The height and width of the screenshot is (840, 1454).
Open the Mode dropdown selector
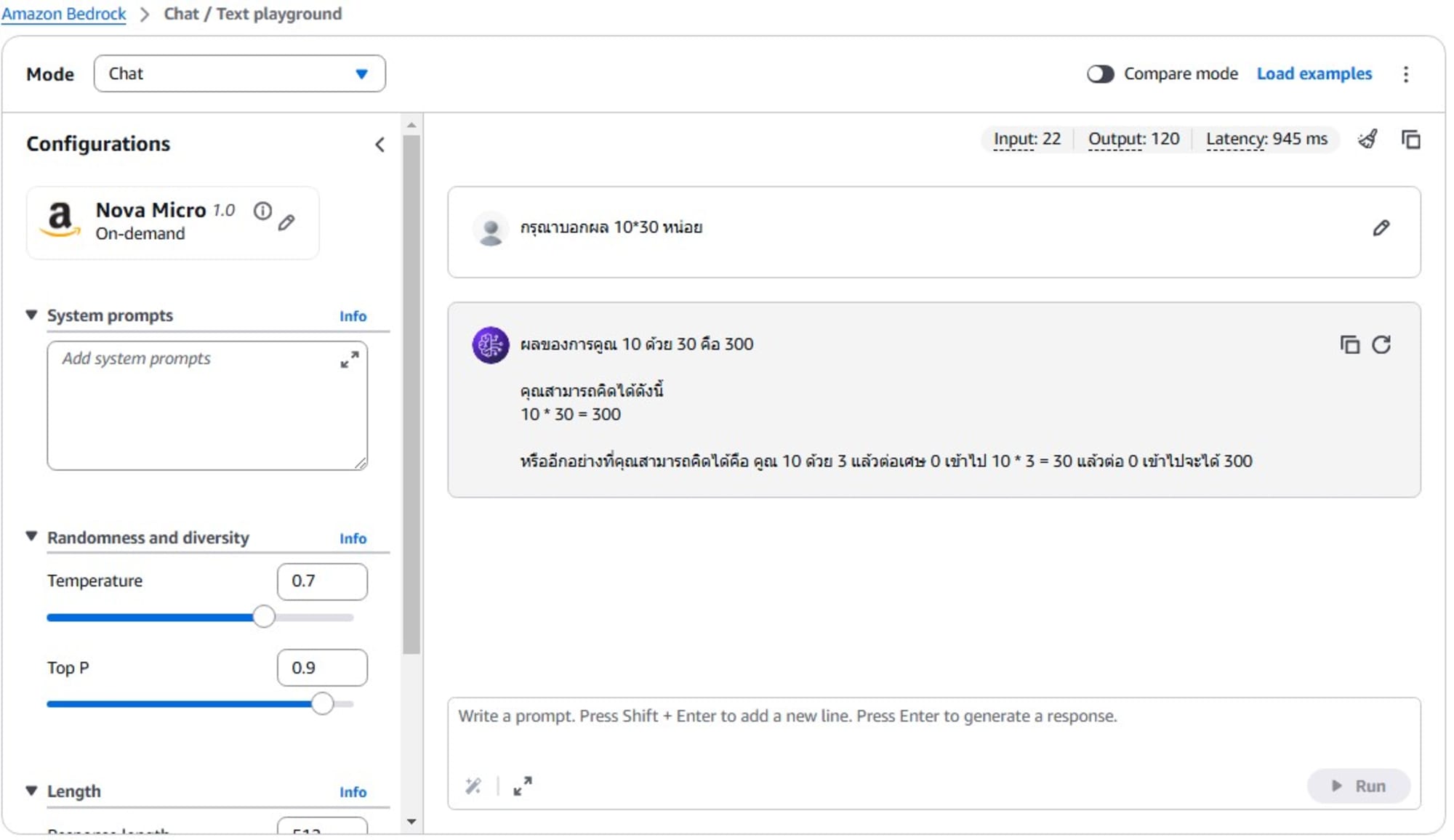tap(238, 73)
